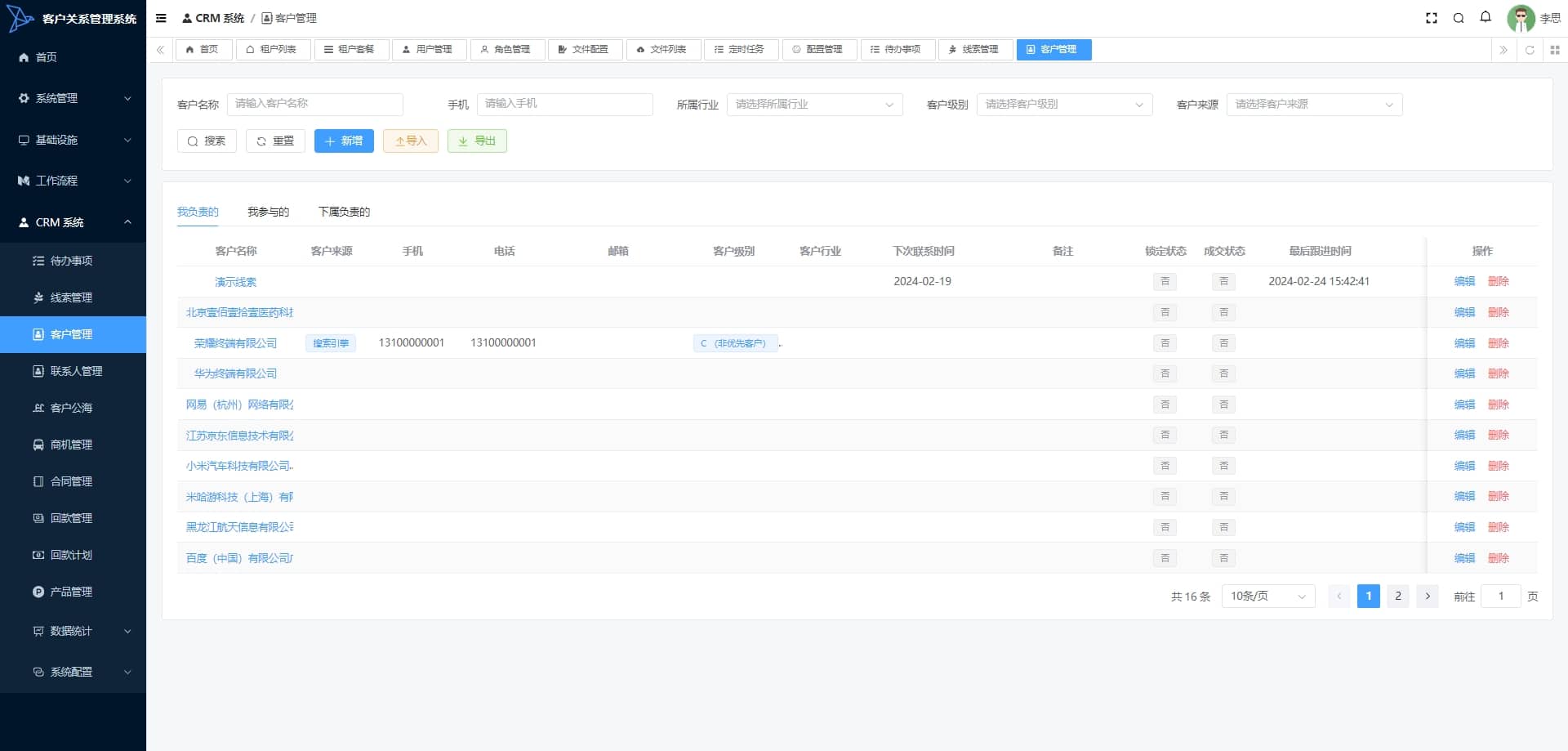Click the CRM system logo
The height and width of the screenshot is (751, 1568).
[20, 18]
